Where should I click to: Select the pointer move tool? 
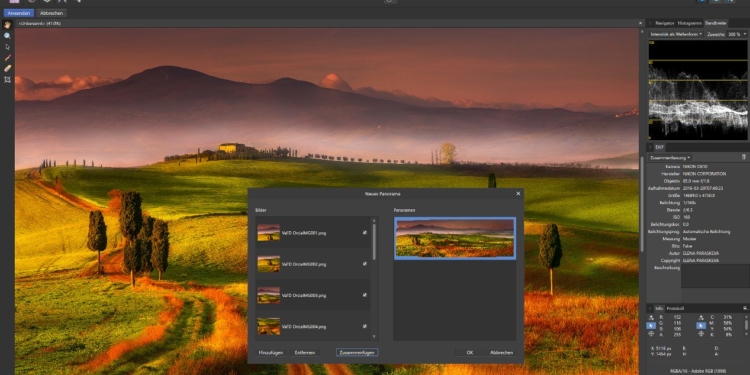coord(7,47)
